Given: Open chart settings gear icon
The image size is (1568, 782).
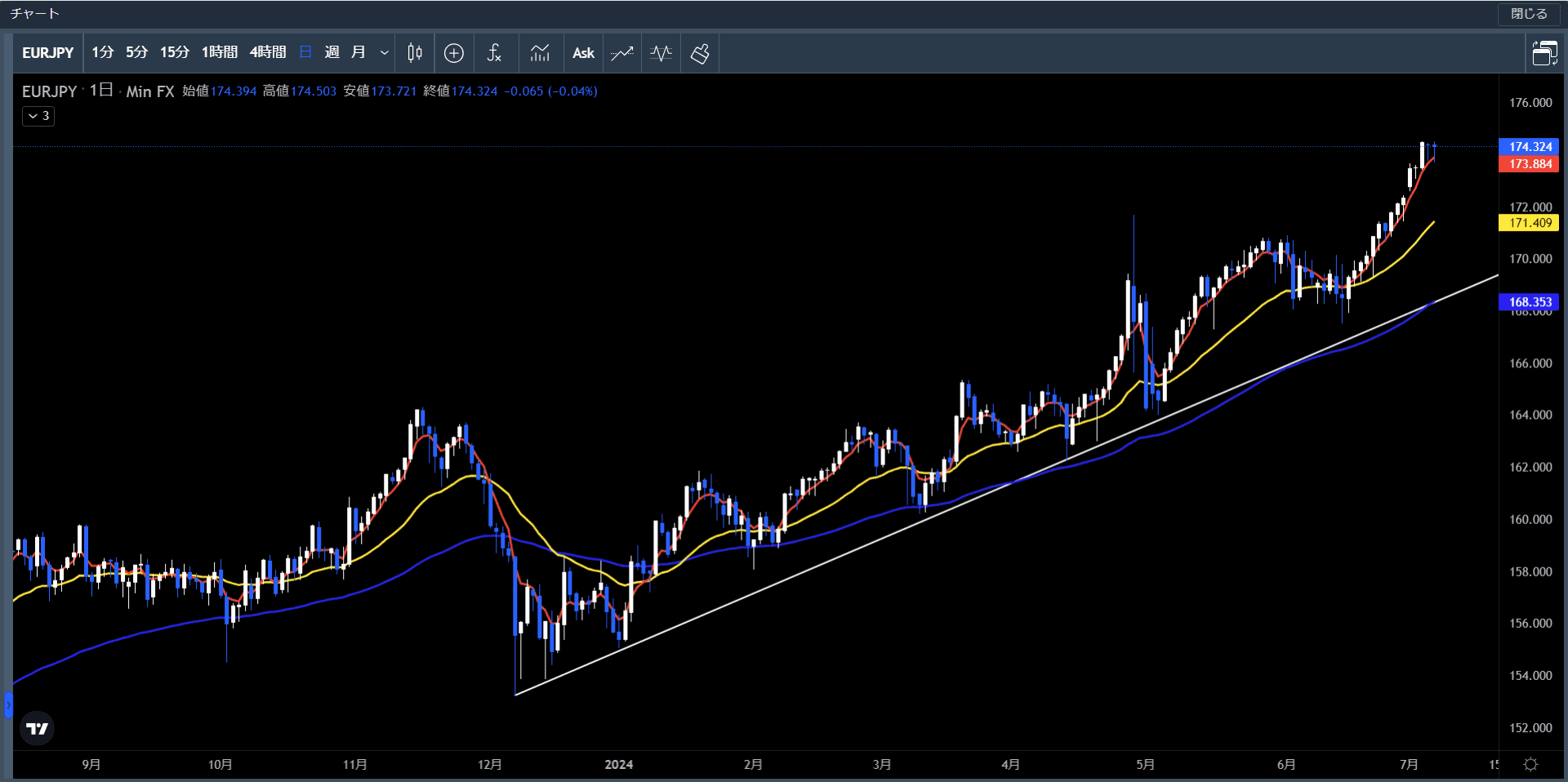Looking at the screenshot, I should coord(1531,765).
